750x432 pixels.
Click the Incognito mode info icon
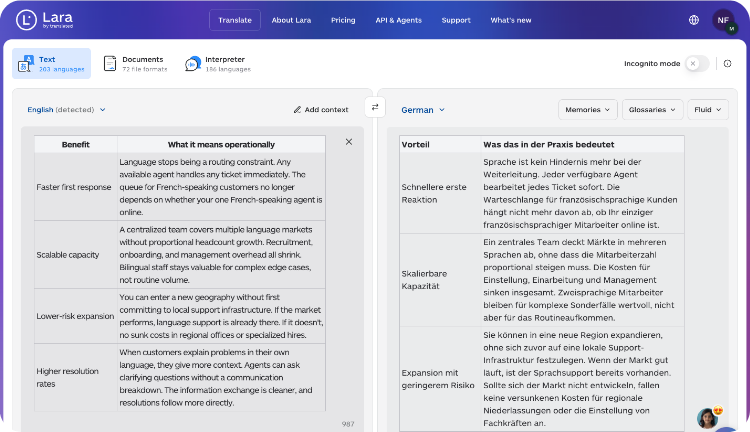(727, 63)
